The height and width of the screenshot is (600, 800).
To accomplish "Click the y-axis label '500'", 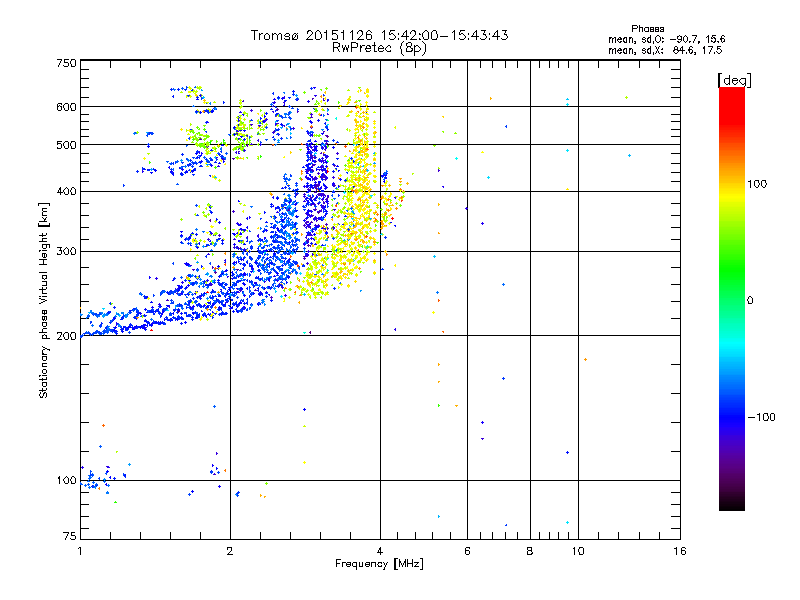I will pyautogui.click(x=66, y=145).
